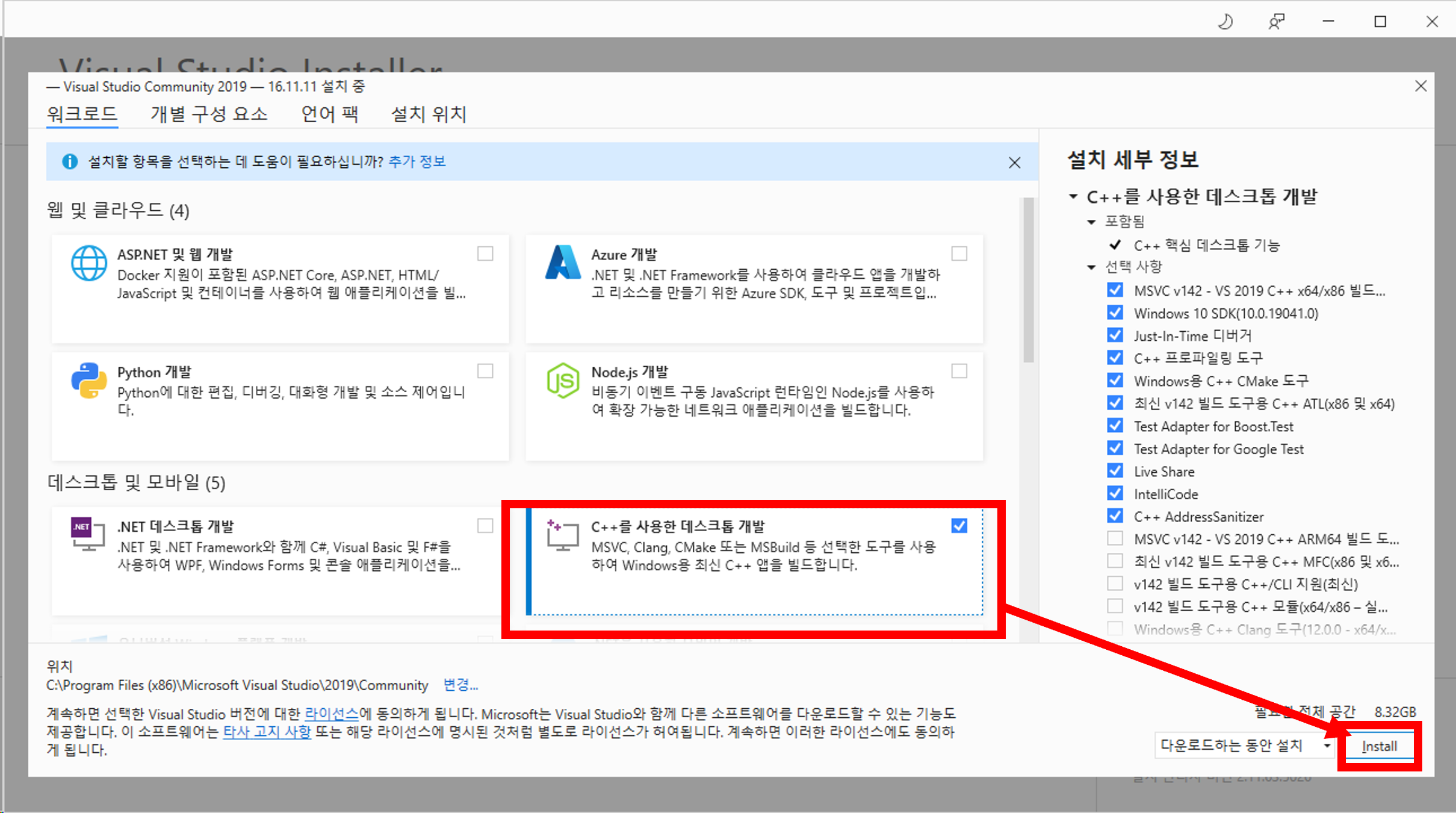This screenshot has height=813, width=1456.
Task: Click the Python development logo icon
Action: 89,381
